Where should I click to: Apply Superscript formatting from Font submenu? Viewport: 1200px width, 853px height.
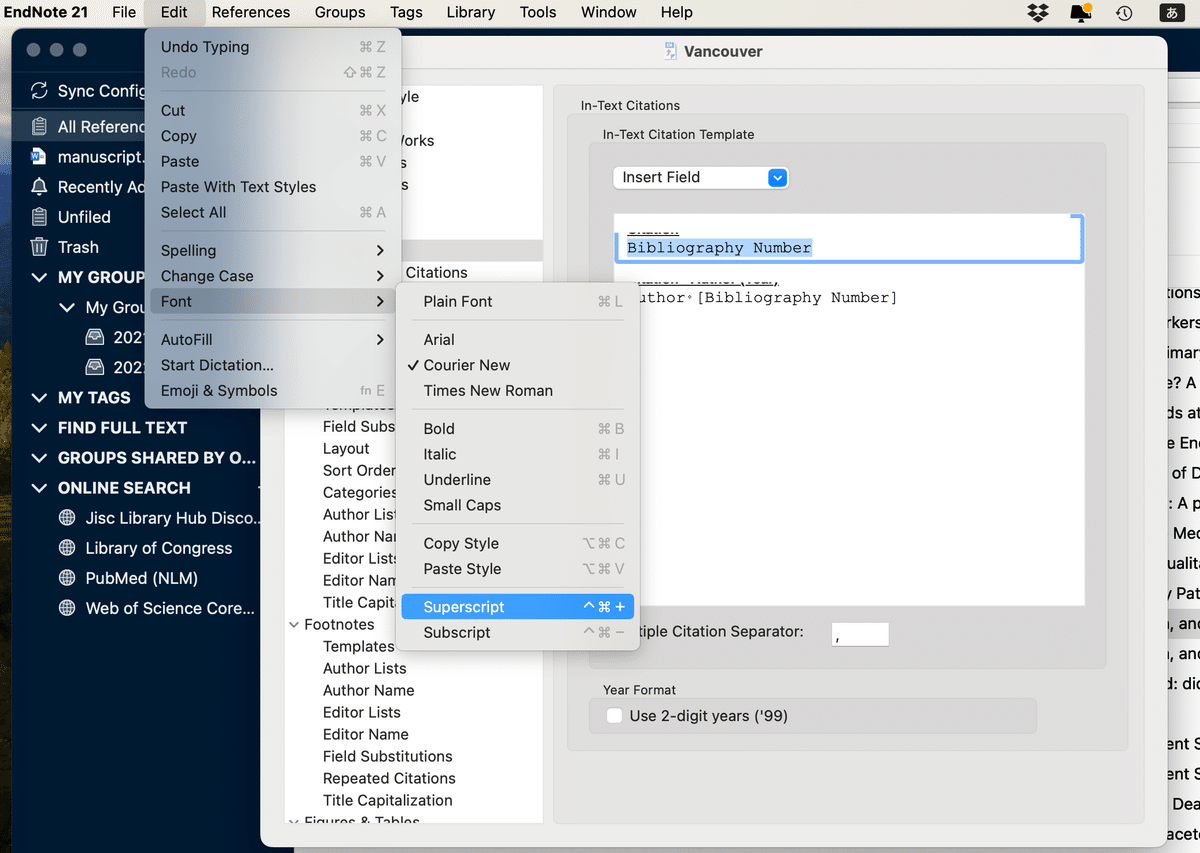[x=463, y=606]
